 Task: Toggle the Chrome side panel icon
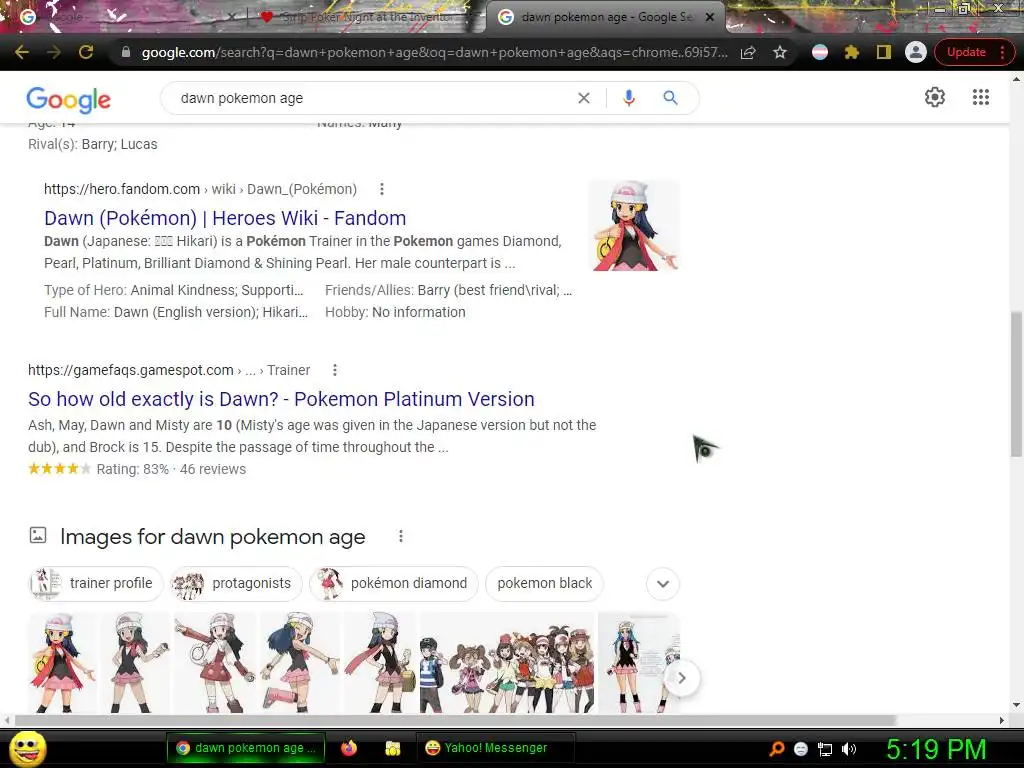(x=884, y=52)
